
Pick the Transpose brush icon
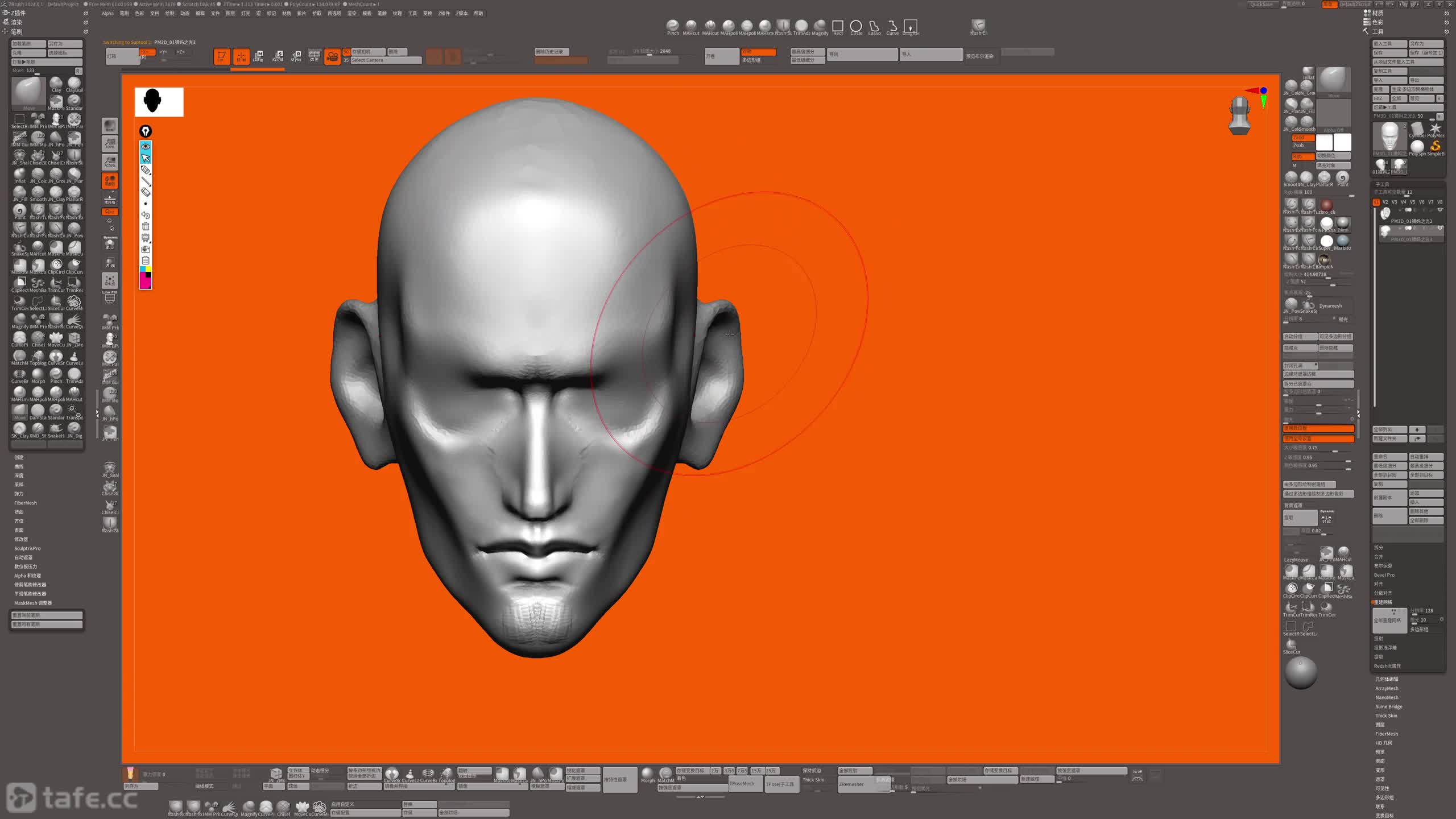[x=74, y=412]
